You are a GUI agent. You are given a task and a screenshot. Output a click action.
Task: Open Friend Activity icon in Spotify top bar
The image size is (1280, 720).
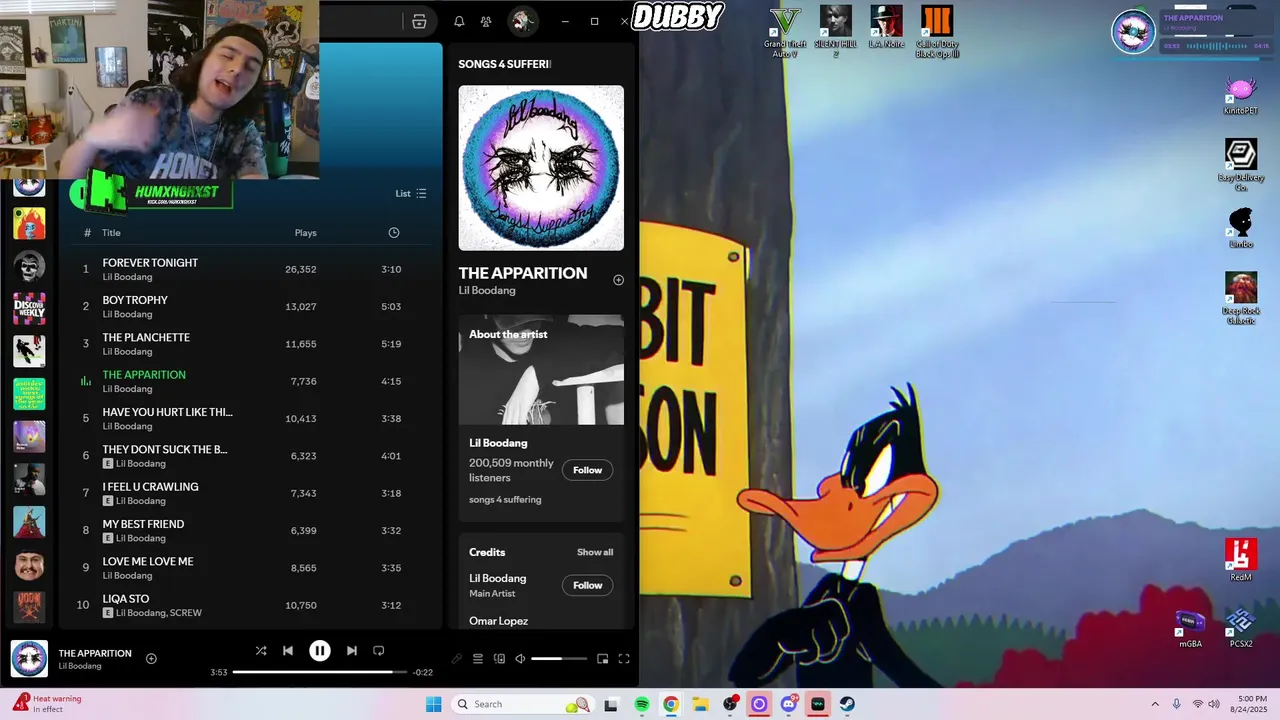click(486, 21)
